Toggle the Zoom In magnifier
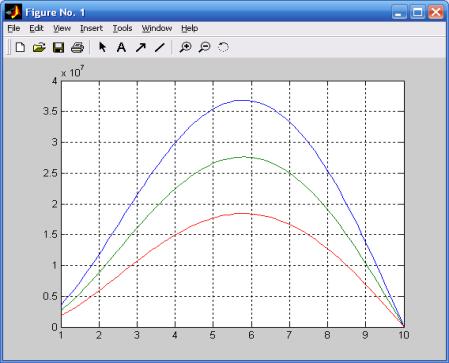The height and width of the screenshot is (363, 449). (x=185, y=47)
